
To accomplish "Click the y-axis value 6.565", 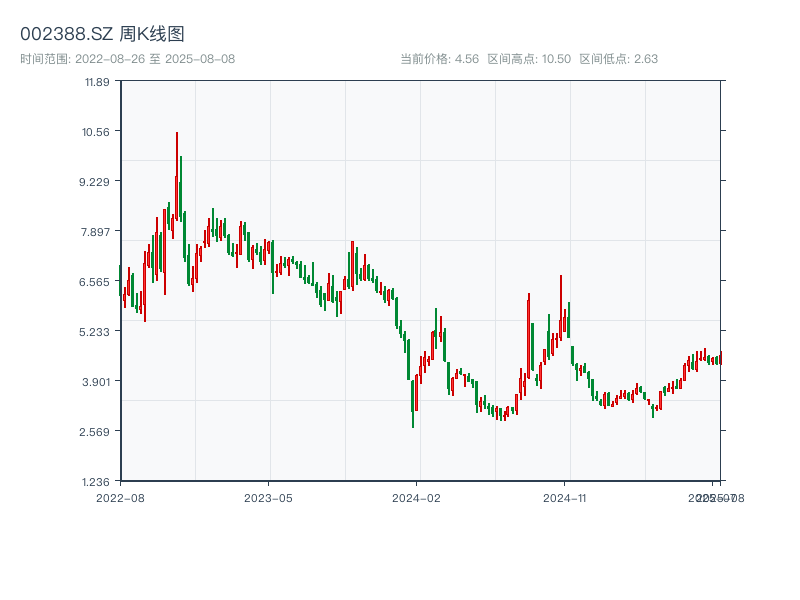I will point(94,282).
